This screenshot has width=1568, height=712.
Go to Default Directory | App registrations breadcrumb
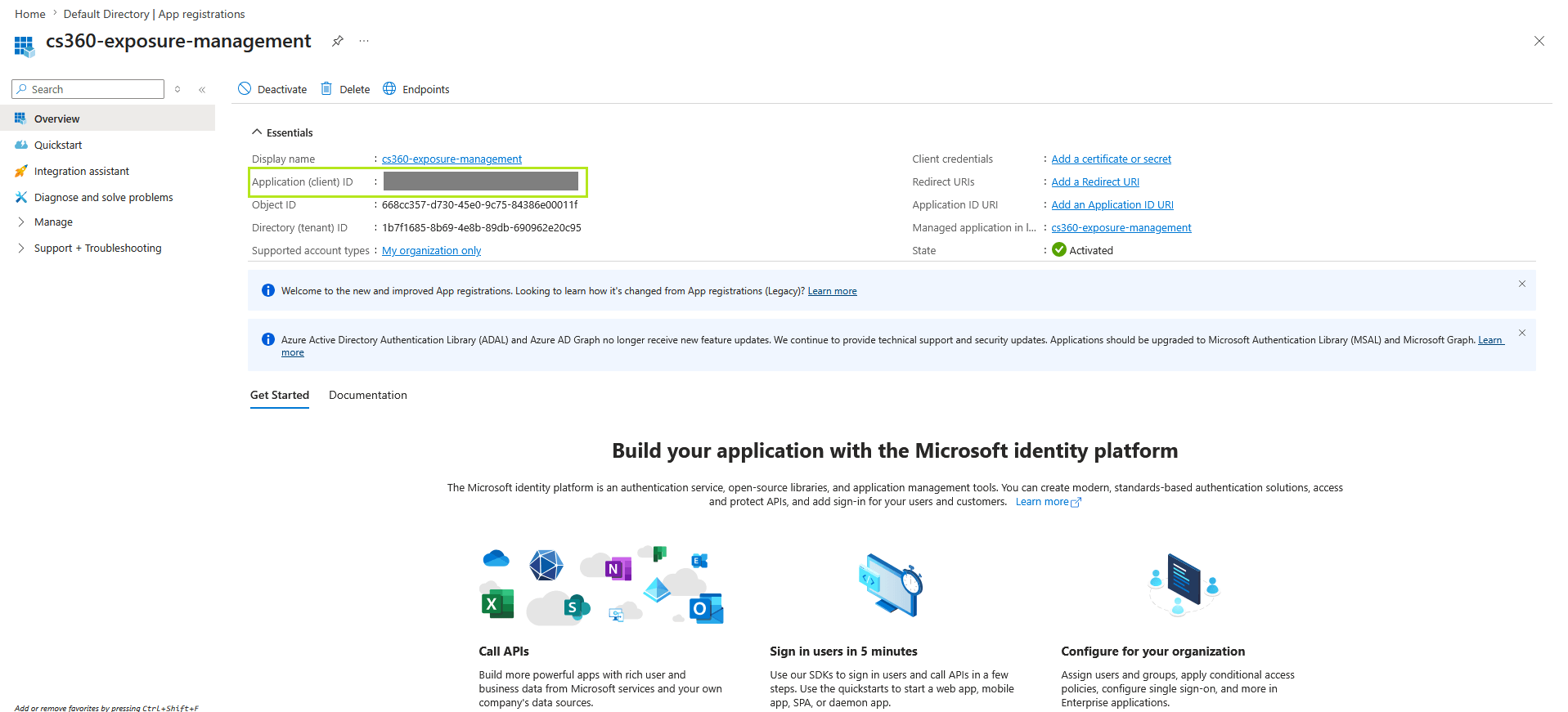(154, 14)
